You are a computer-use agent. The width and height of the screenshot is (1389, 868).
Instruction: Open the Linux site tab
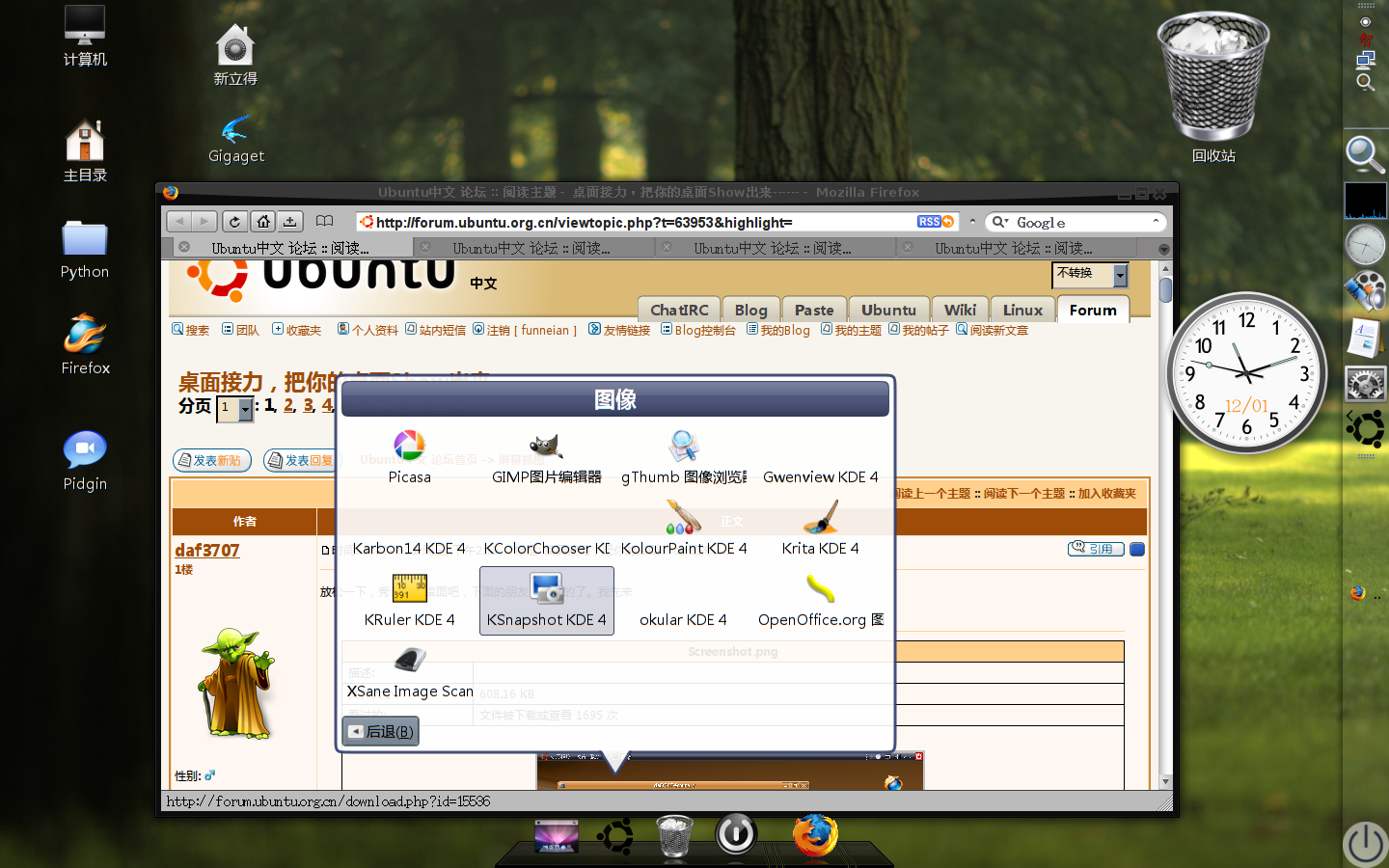click(x=1022, y=310)
